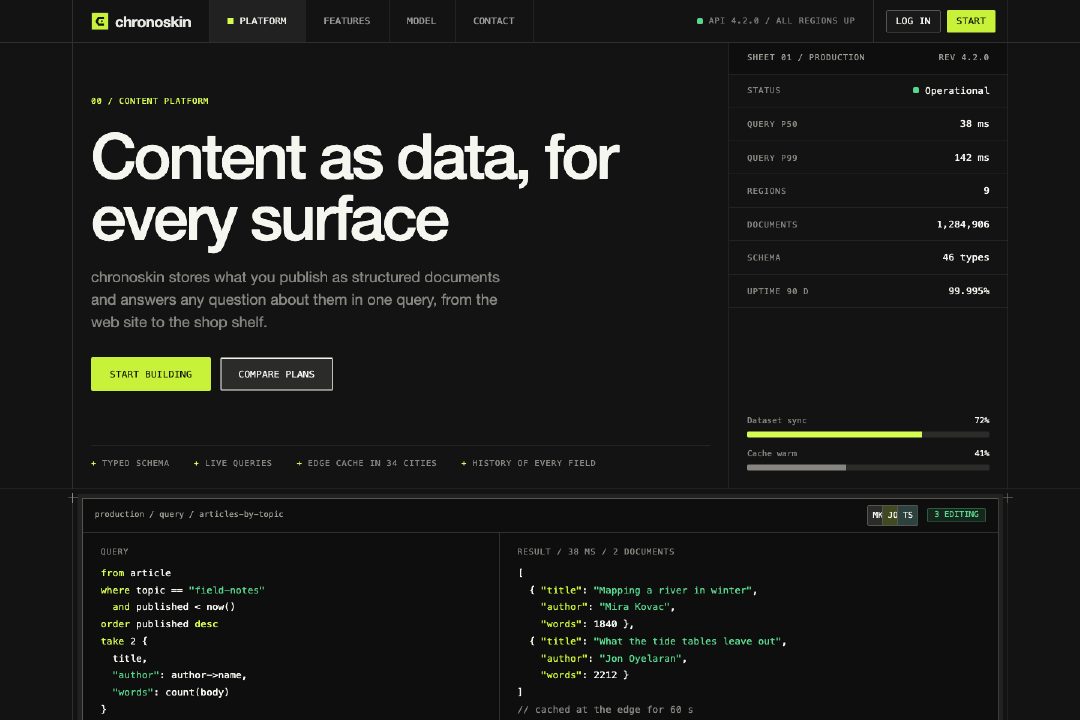Click the COMPARE PLANS button
Screen dimensions: 1080x720
(x=276, y=374)
